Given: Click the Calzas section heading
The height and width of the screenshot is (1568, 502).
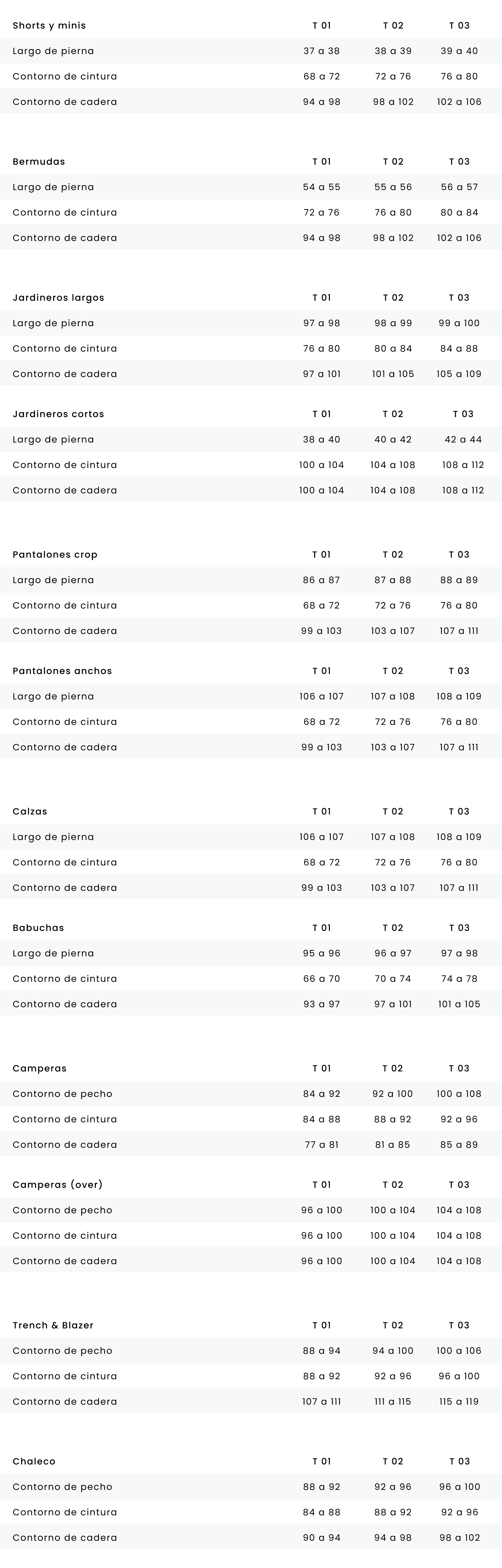Looking at the screenshot, I should [30, 811].
